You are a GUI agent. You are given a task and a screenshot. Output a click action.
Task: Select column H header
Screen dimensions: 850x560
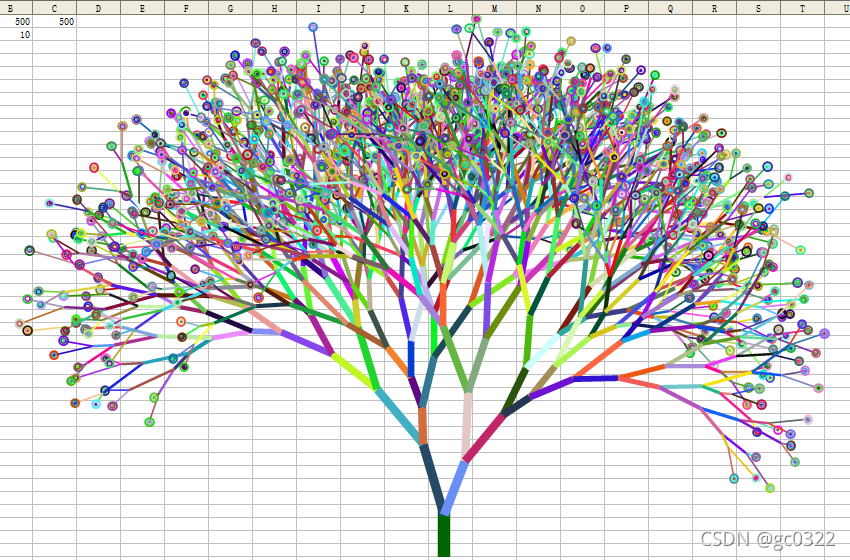coord(274,8)
